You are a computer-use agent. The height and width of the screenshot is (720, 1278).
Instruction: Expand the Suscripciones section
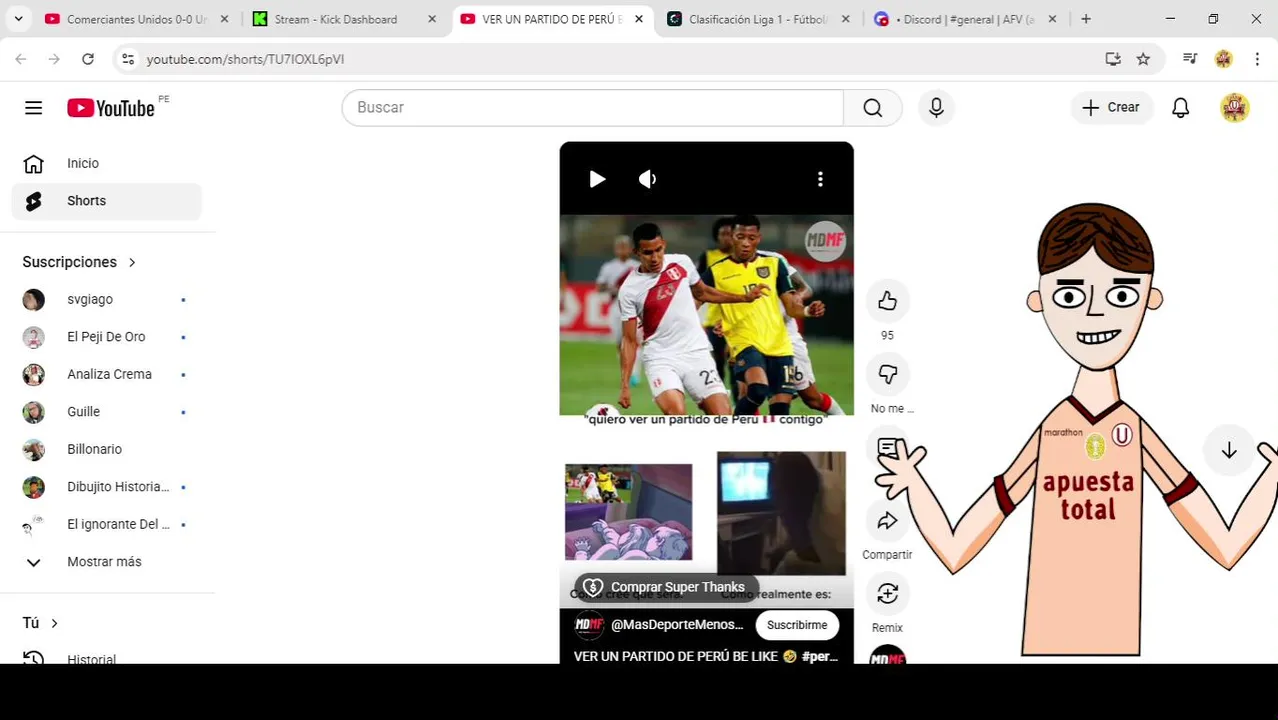click(80, 262)
